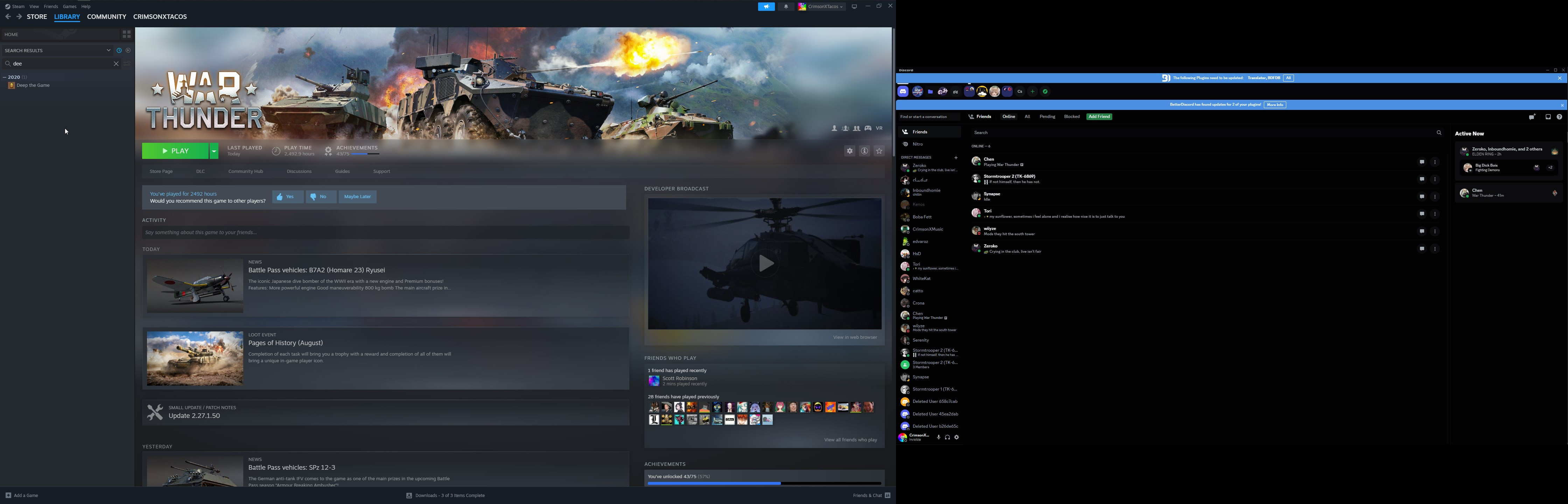Click the New Group DM icon
The height and width of the screenshot is (504, 1568).
click(x=1532, y=117)
